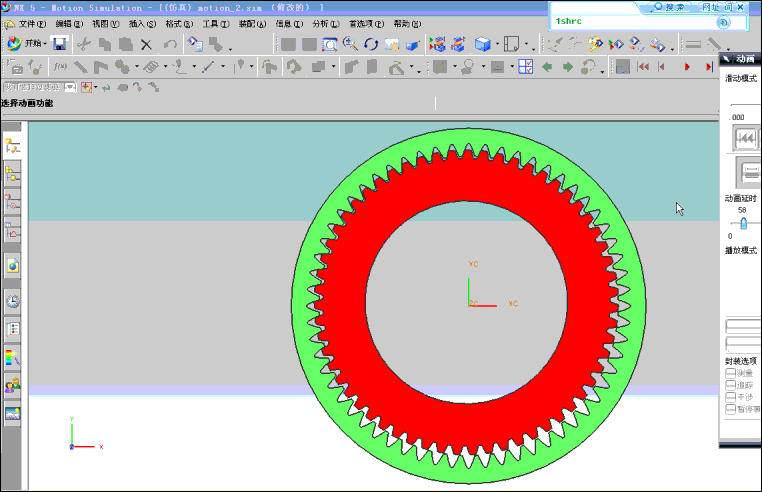Image resolution: width=762 pixels, height=492 pixels.
Task: Click the red Play animation button
Action: pos(687,67)
